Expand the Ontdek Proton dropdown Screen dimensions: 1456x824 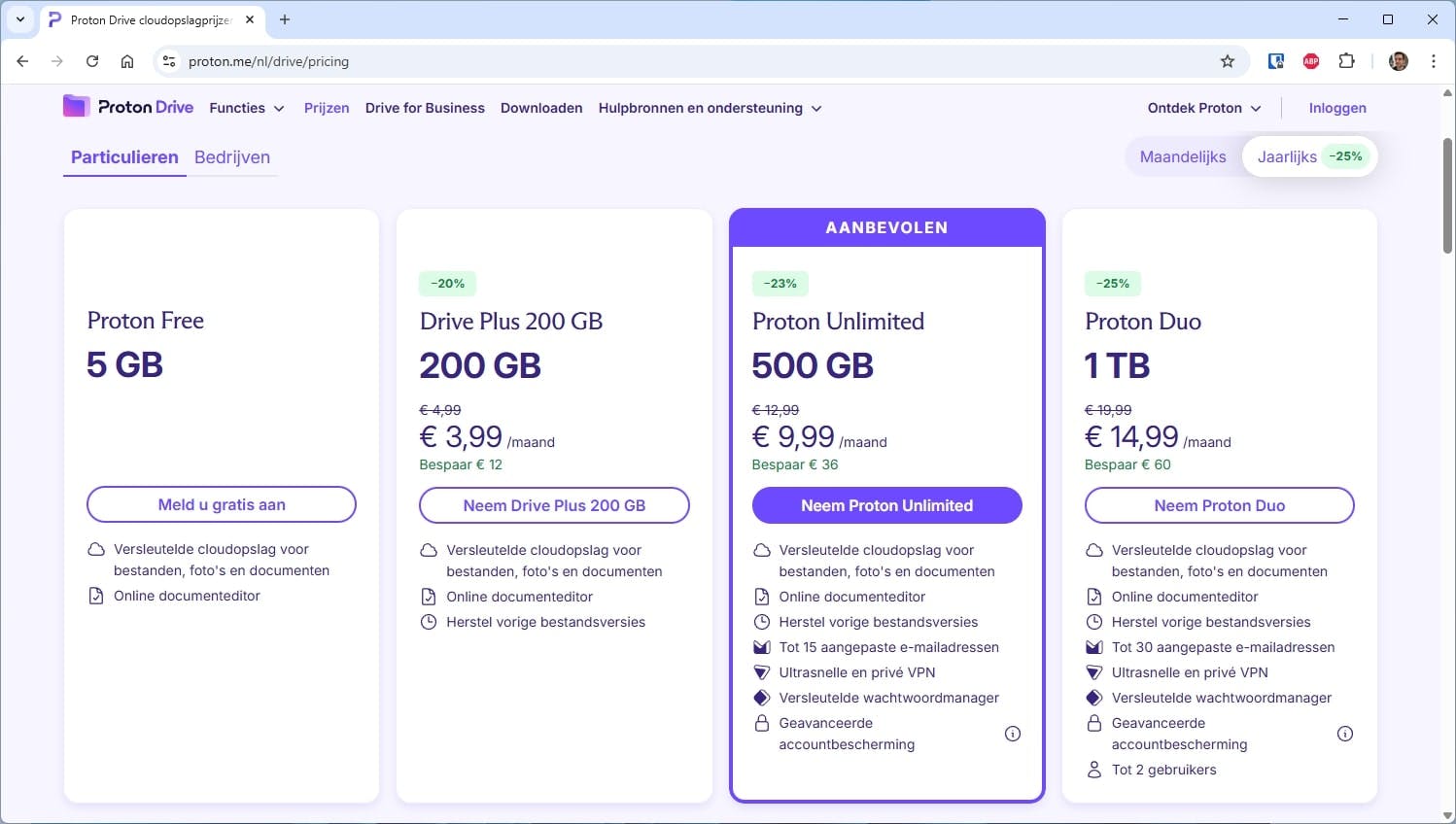(1203, 108)
